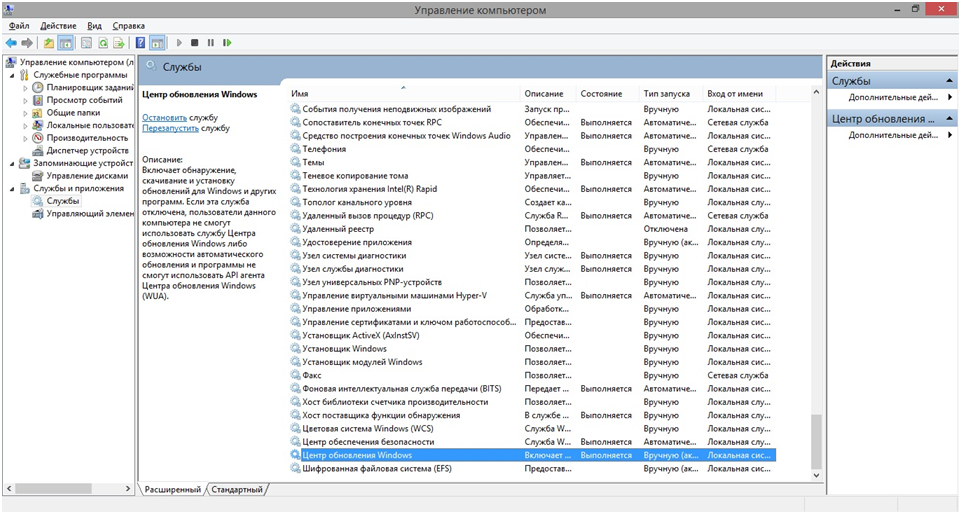The width and height of the screenshot is (961, 514).
Task: Click the Restart service toolbar icon
Action: tap(227, 43)
